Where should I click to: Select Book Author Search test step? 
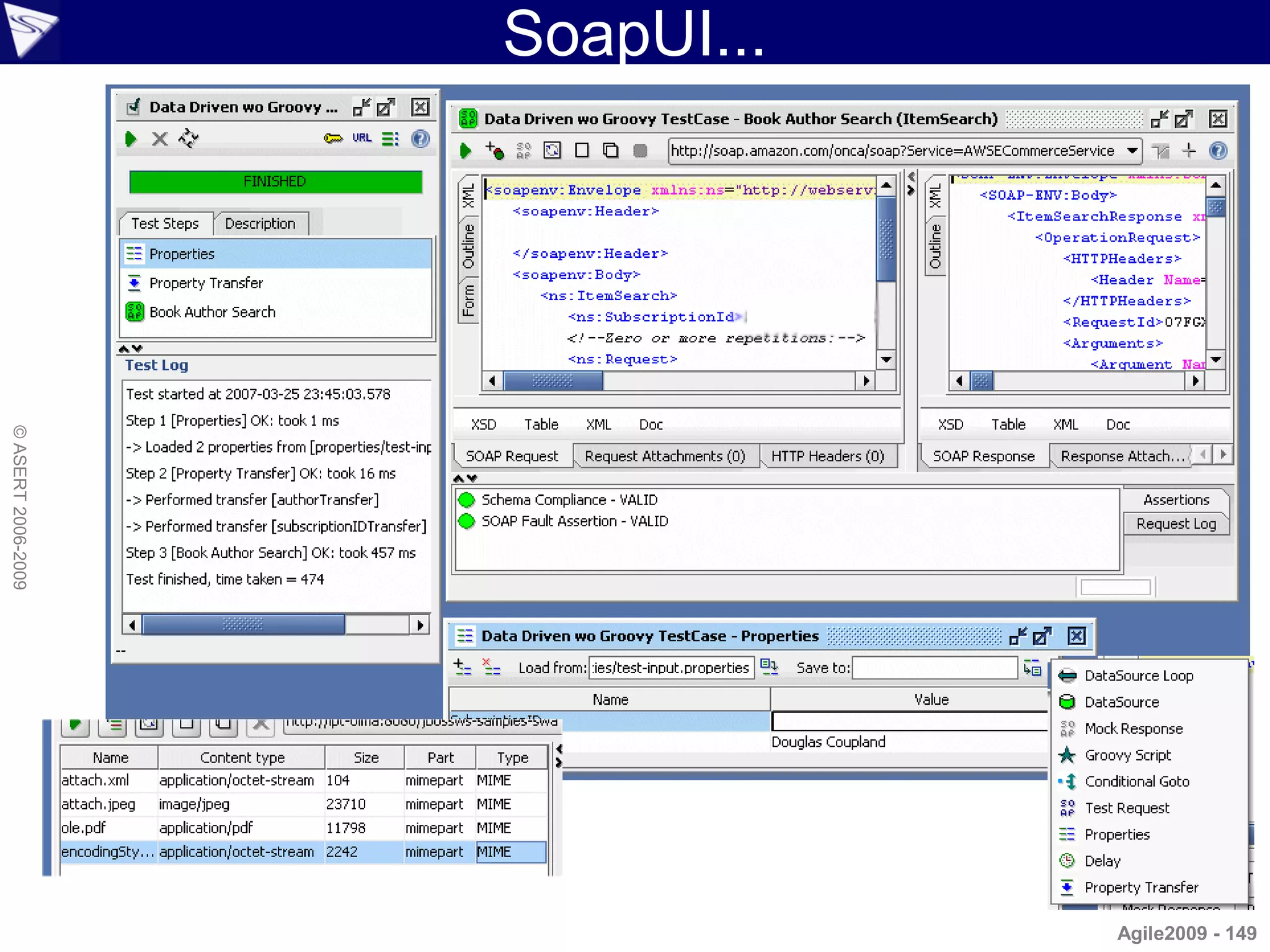coord(277,312)
